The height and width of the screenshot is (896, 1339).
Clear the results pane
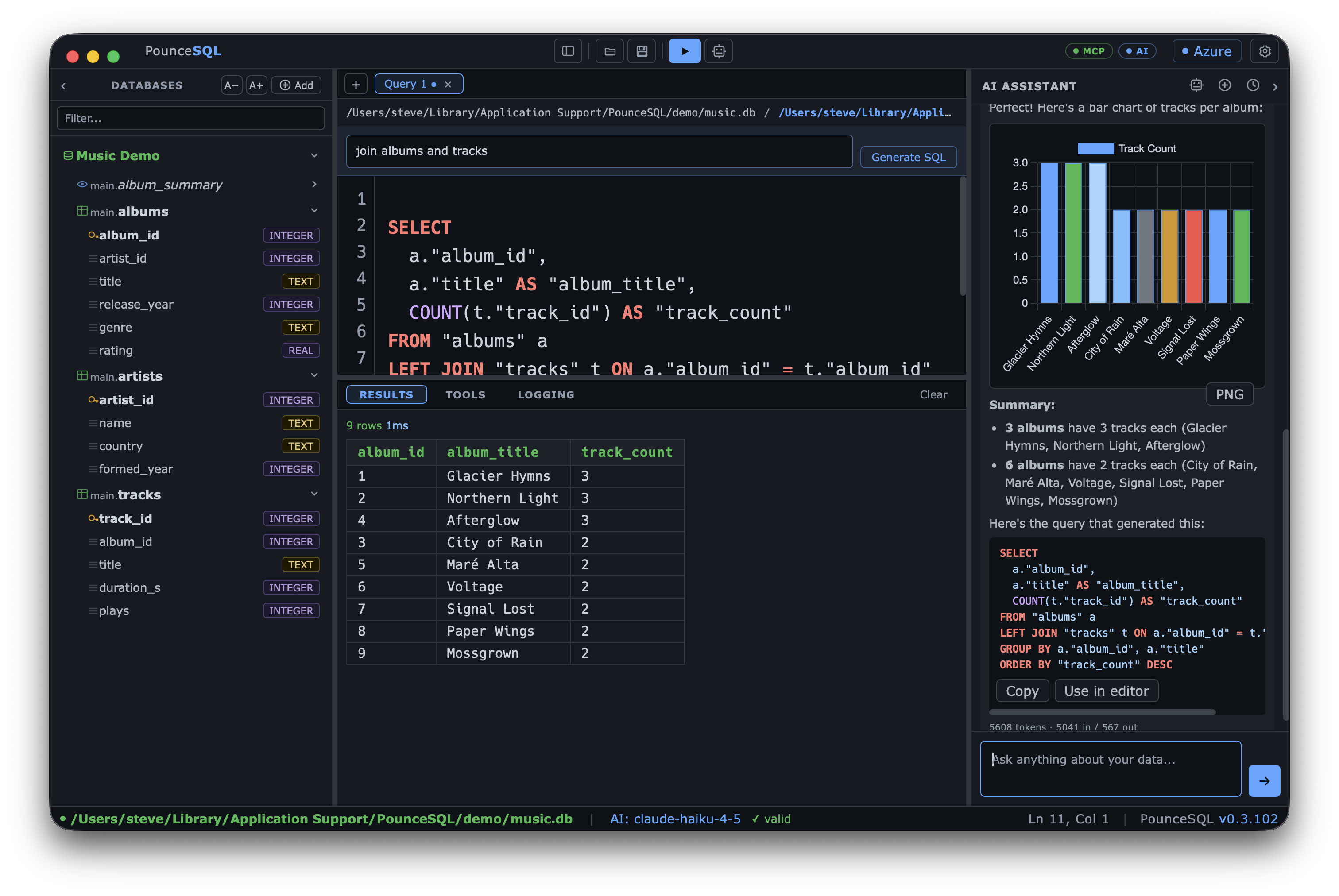coord(933,394)
